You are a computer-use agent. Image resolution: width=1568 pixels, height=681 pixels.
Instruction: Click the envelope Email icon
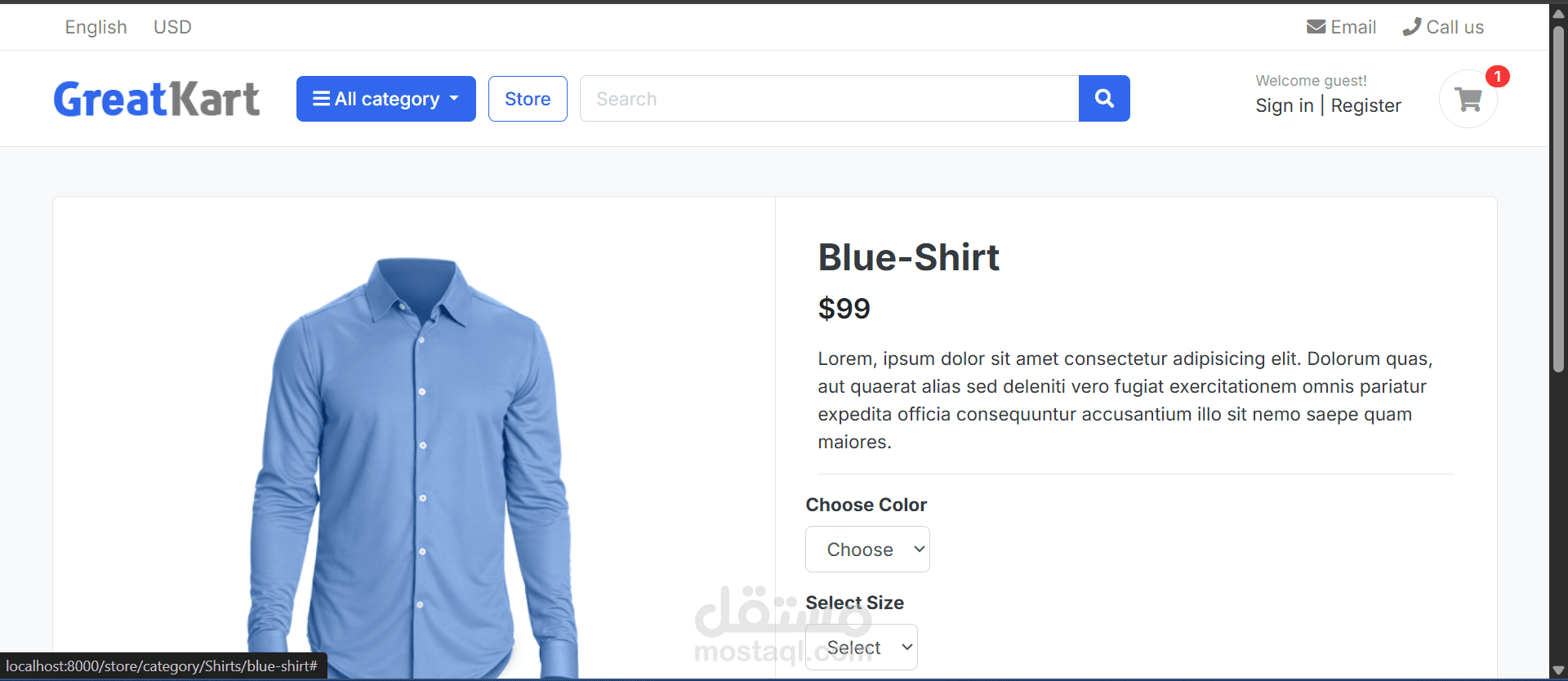pyautogui.click(x=1316, y=27)
